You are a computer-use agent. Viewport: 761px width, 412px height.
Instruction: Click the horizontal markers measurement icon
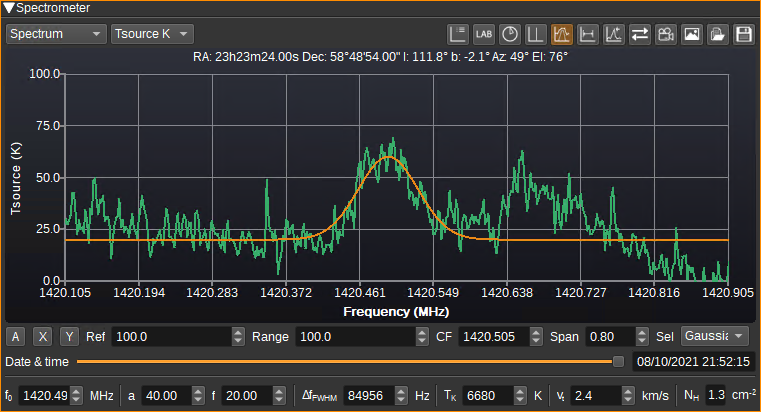(x=588, y=34)
